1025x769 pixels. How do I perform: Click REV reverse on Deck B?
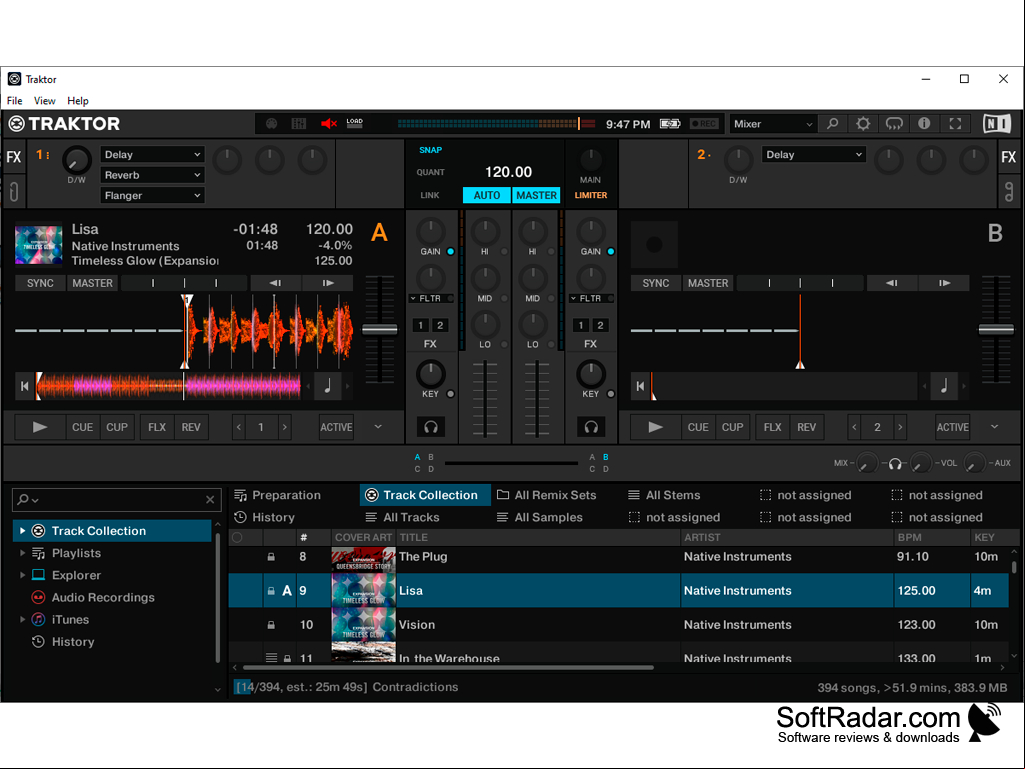tap(807, 427)
